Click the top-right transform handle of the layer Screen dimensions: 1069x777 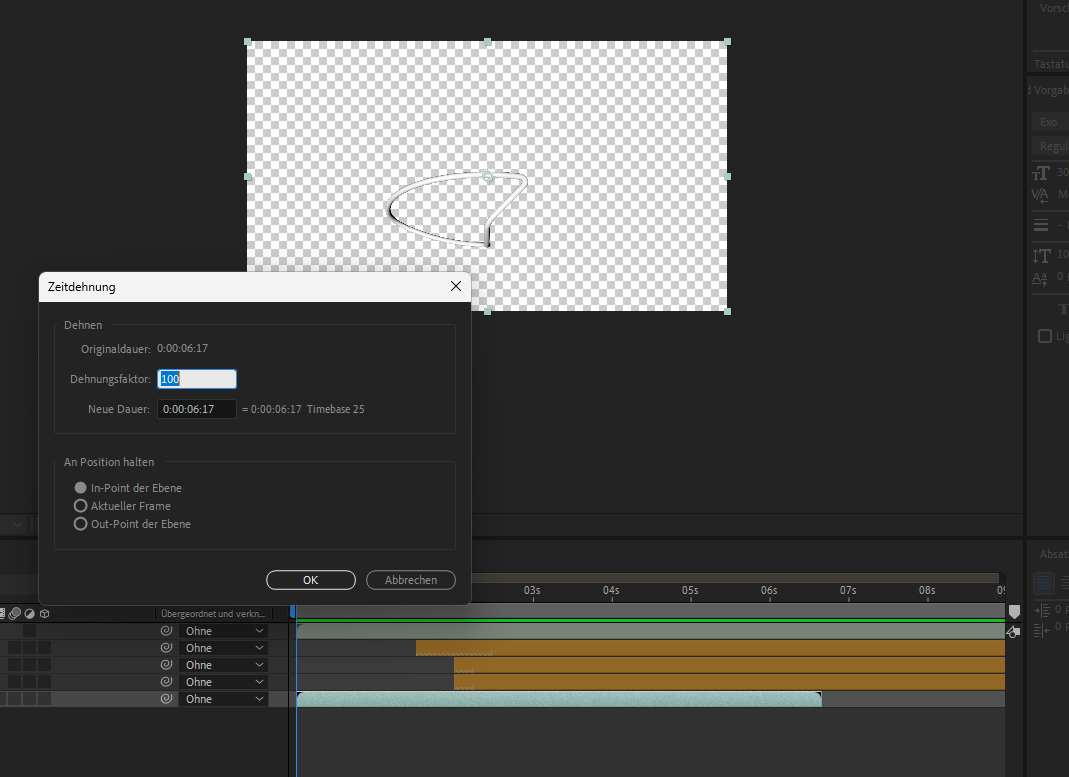click(727, 42)
